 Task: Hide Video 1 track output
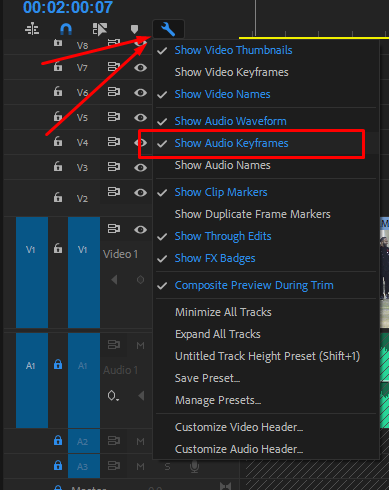(141, 229)
